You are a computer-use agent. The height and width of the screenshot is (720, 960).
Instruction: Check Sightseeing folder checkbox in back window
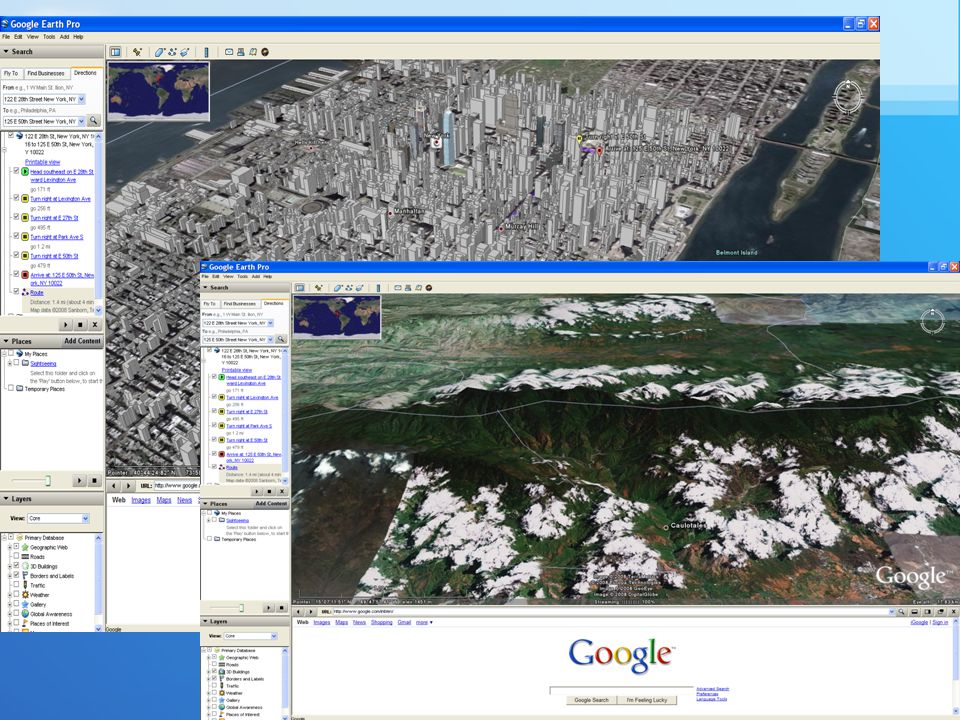tap(17, 363)
